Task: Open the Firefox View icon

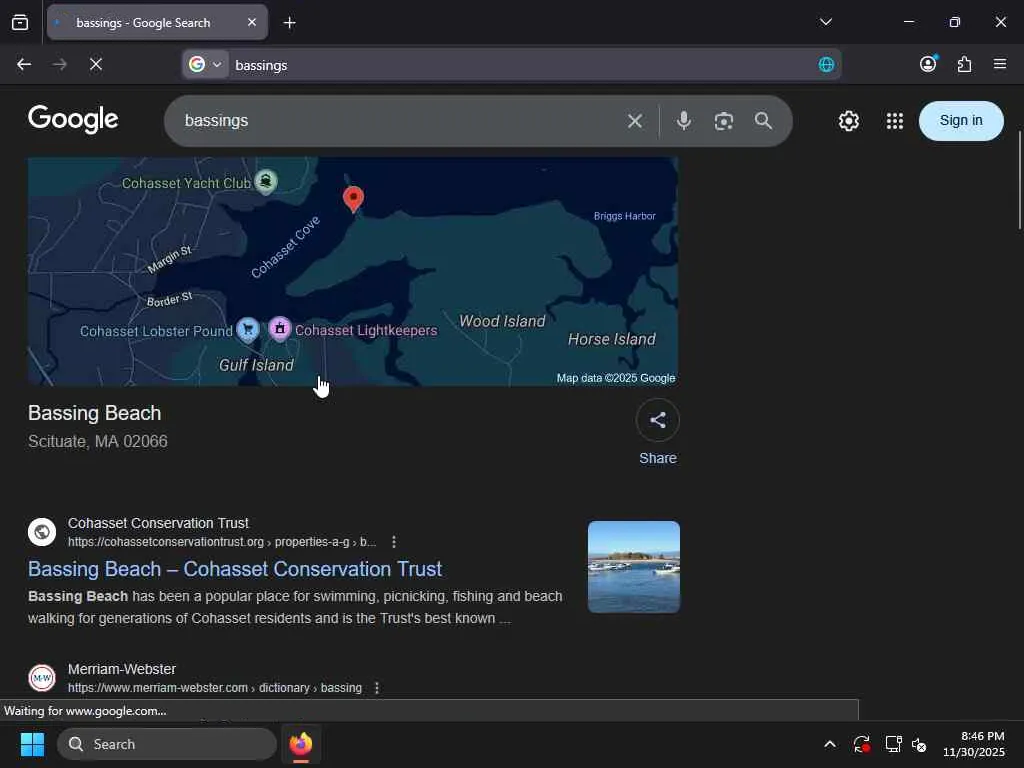Action: 20,23
